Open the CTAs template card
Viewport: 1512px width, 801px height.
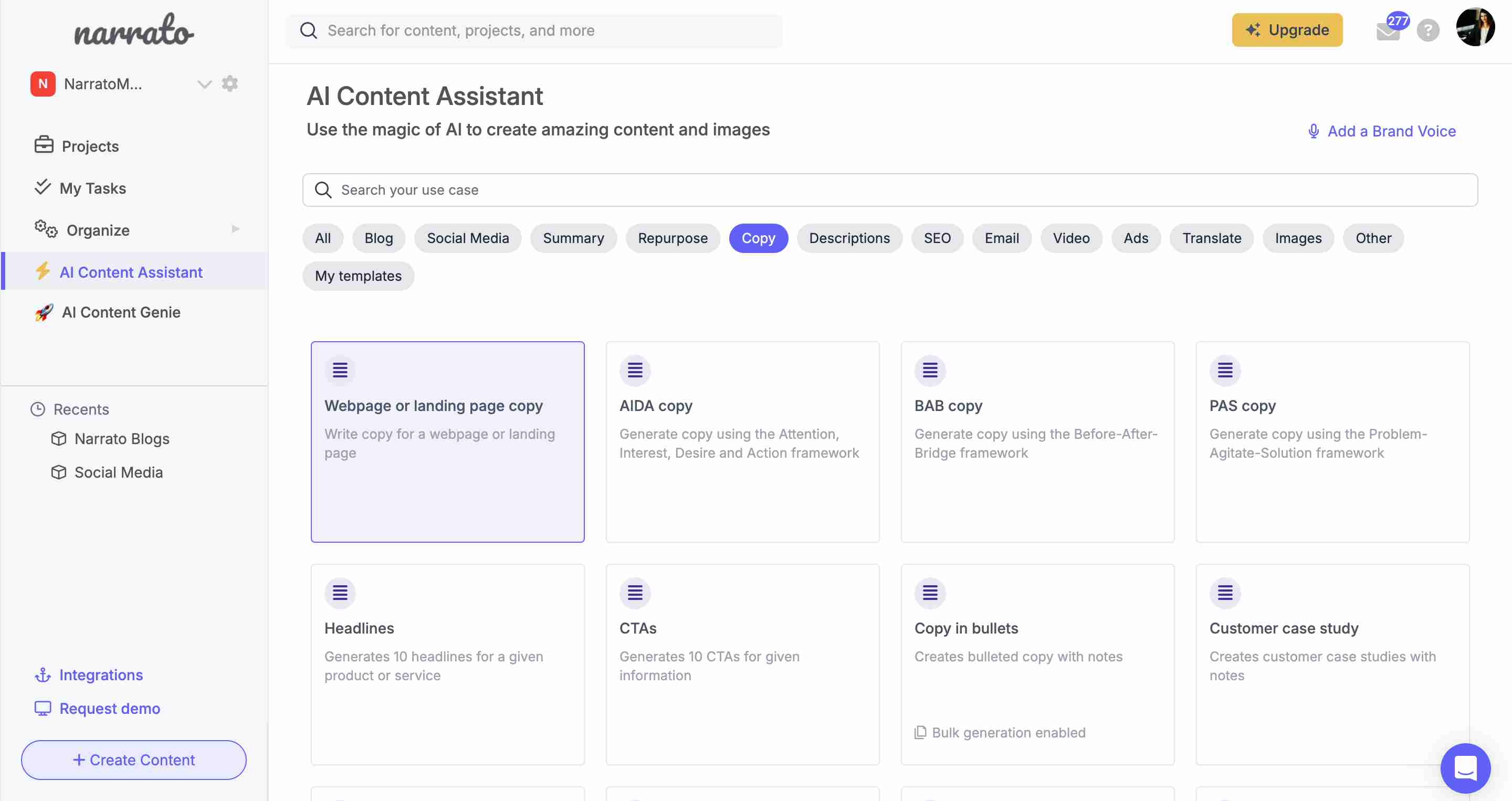click(742, 665)
